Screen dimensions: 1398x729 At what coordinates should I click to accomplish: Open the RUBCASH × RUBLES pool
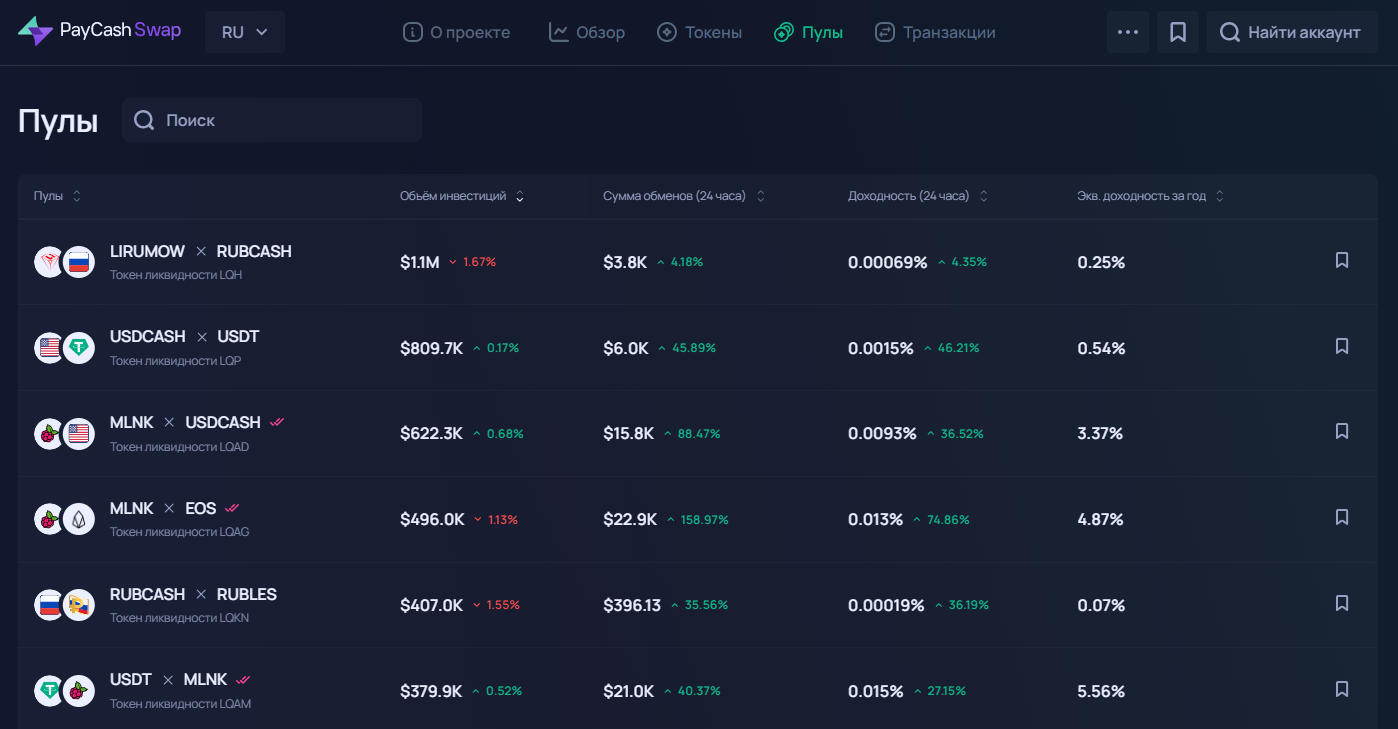pyautogui.click(x=193, y=594)
